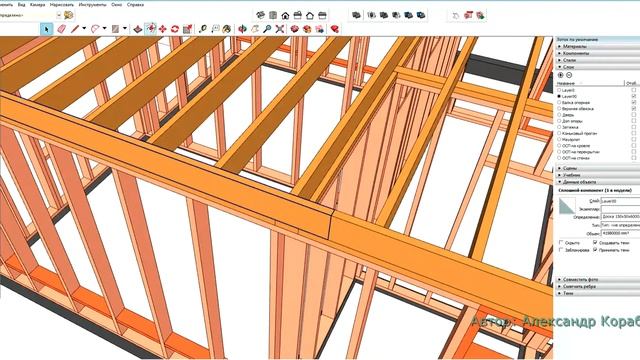Viewport: 640px width, 360px height.
Task: Select the Text label tool
Action: [x=215, y=29]
